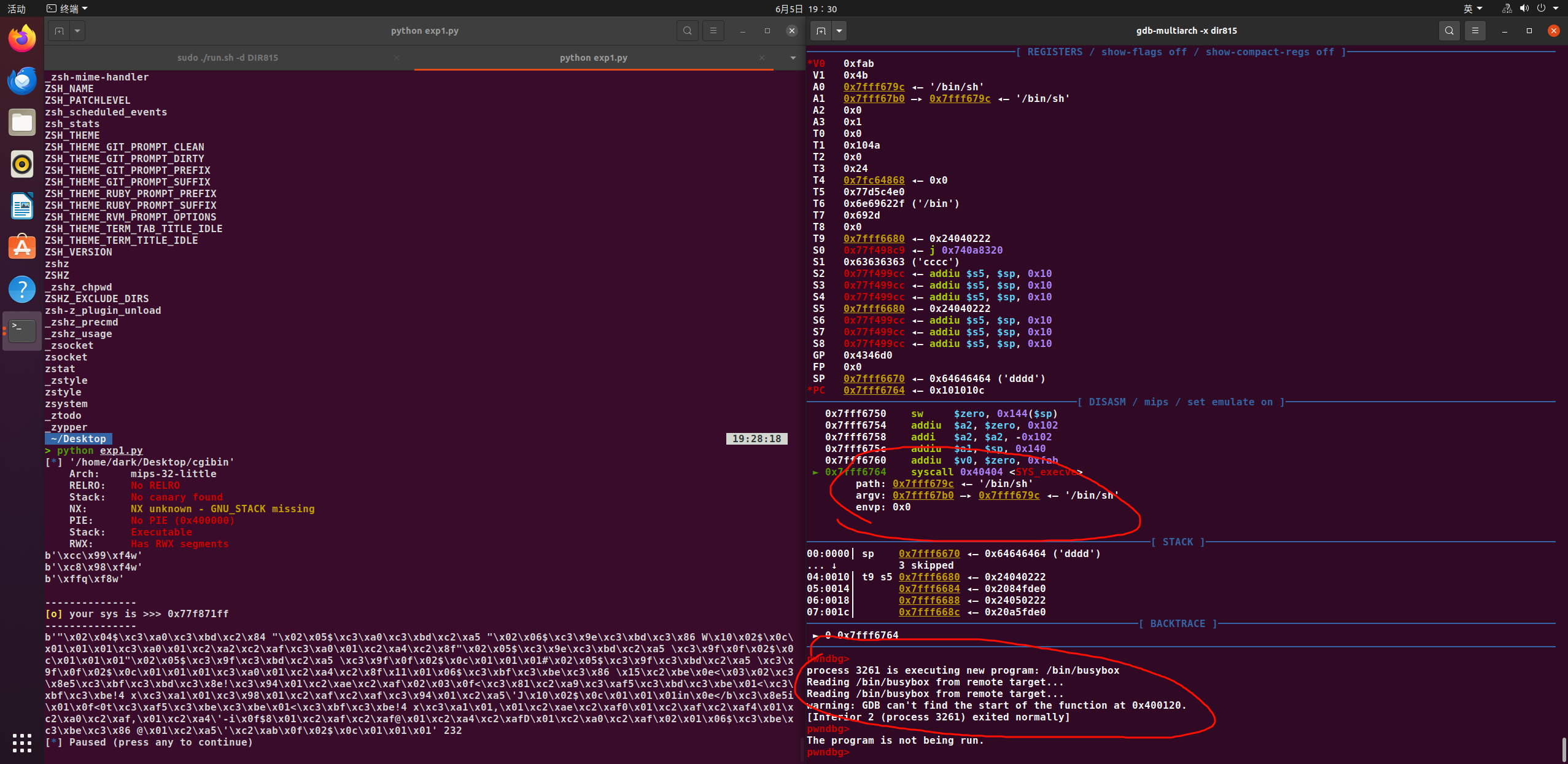The height and width of the screenshot is (764, 1568).
Task: Show all applications grid
Action: click(22, 743)
